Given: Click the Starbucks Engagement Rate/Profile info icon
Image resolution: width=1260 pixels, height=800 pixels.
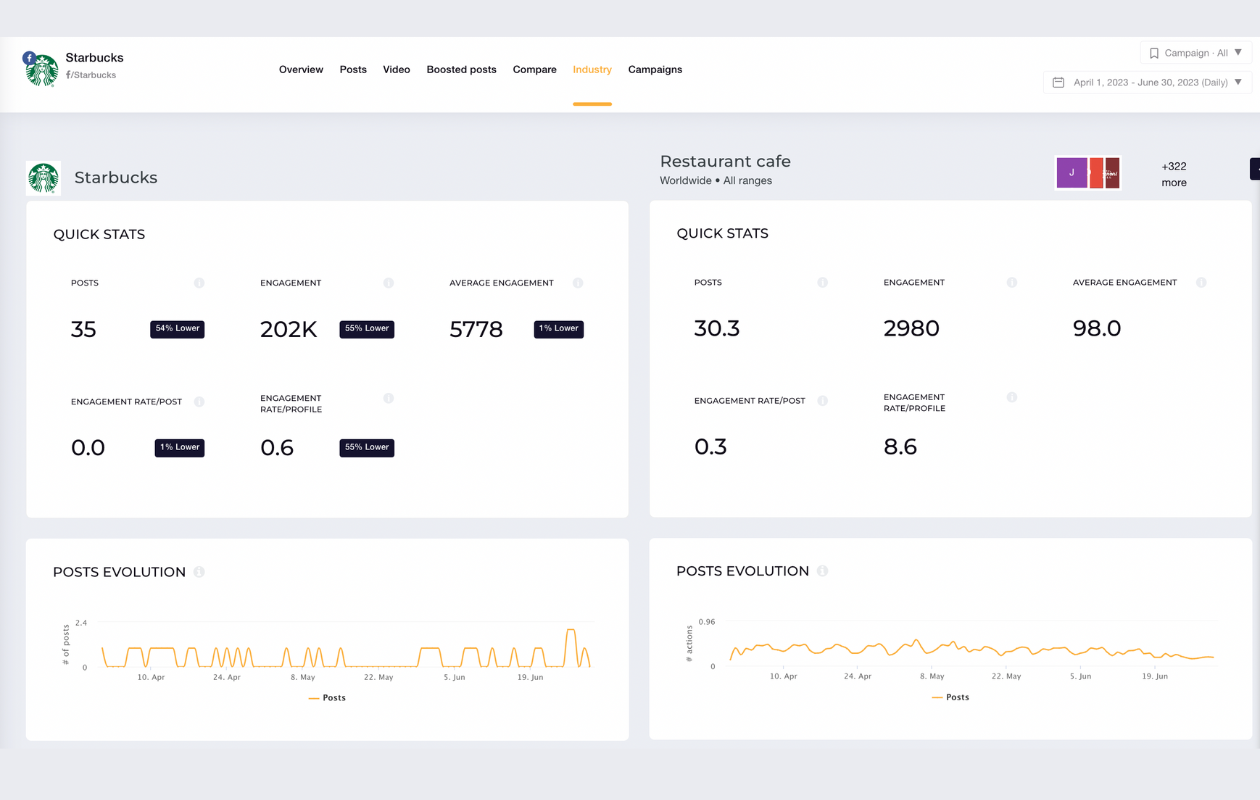Looking at the screenshot, I should [x=388, y=398].
